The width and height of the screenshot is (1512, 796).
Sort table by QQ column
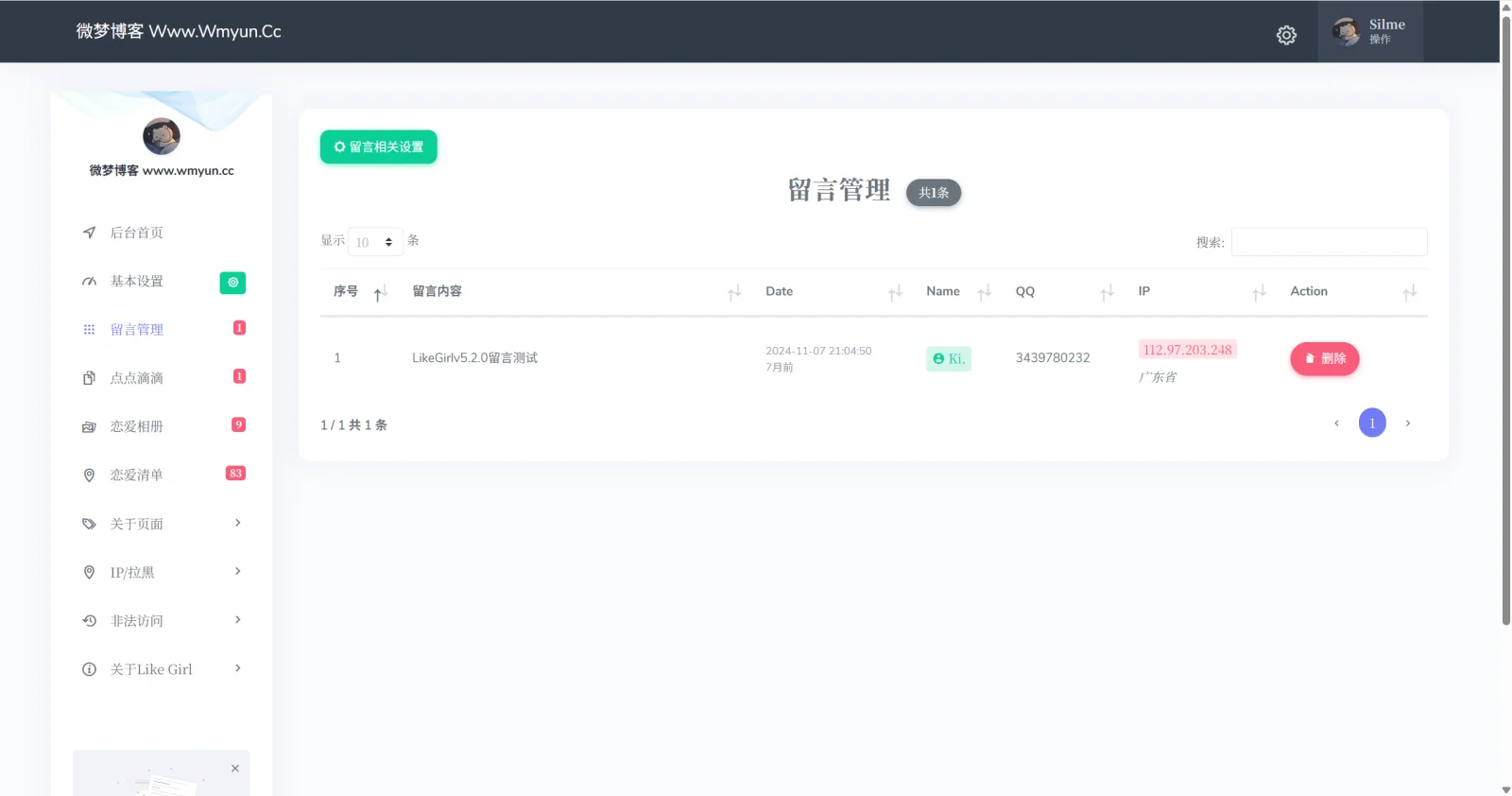1064,292
